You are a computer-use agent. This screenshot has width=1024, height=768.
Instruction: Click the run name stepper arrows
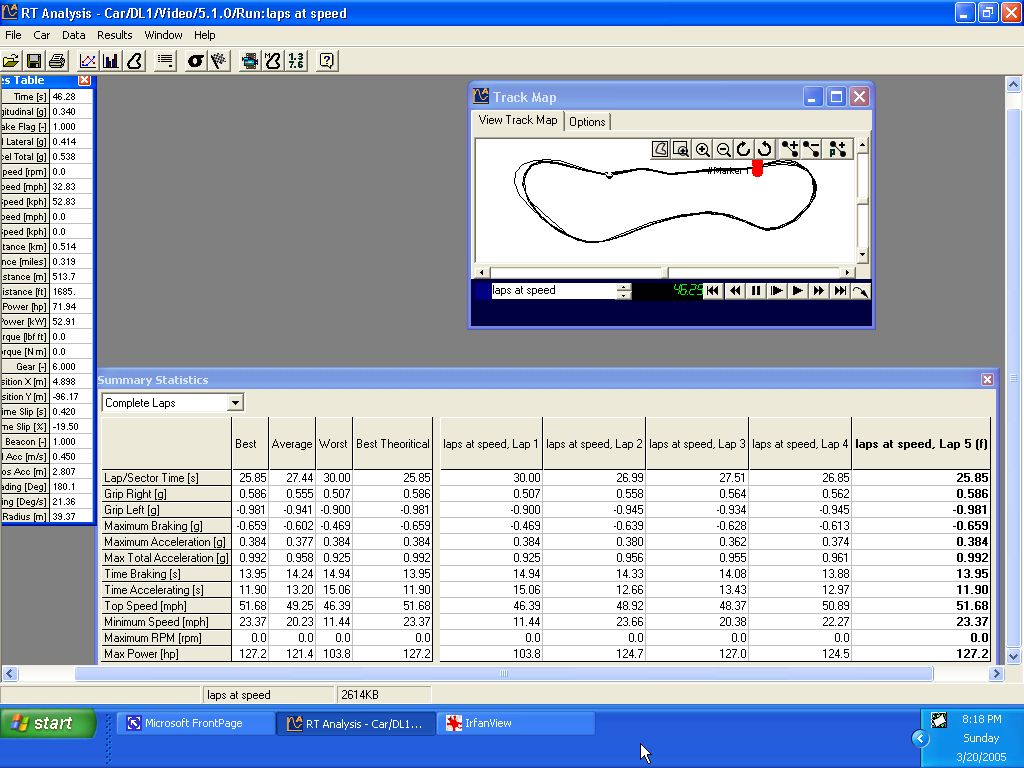click(624, 291)
